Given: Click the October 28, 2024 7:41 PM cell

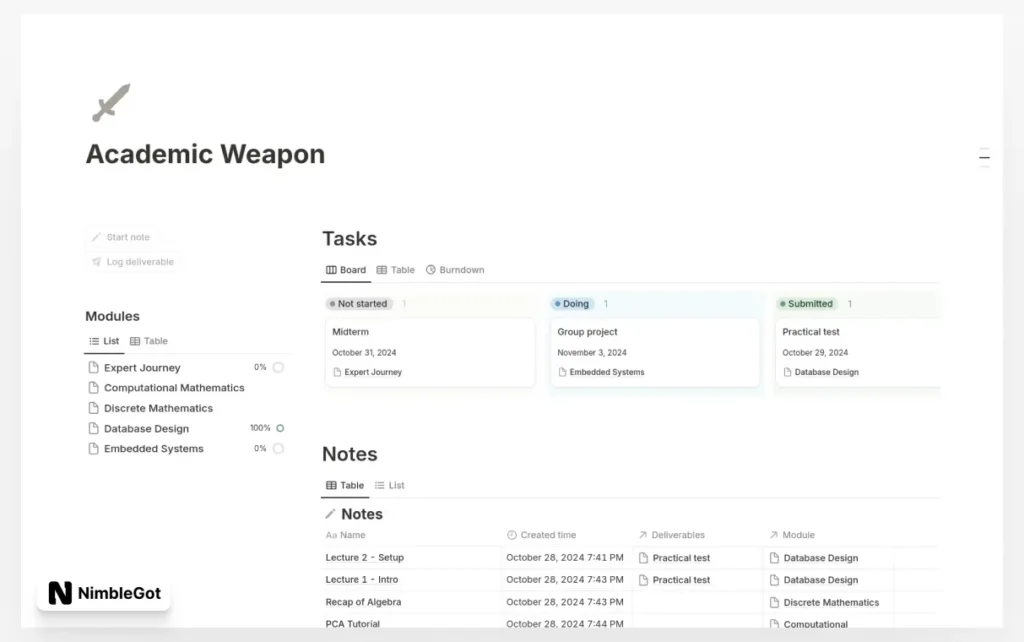Looking at the screenshot, I should (565, 558).
